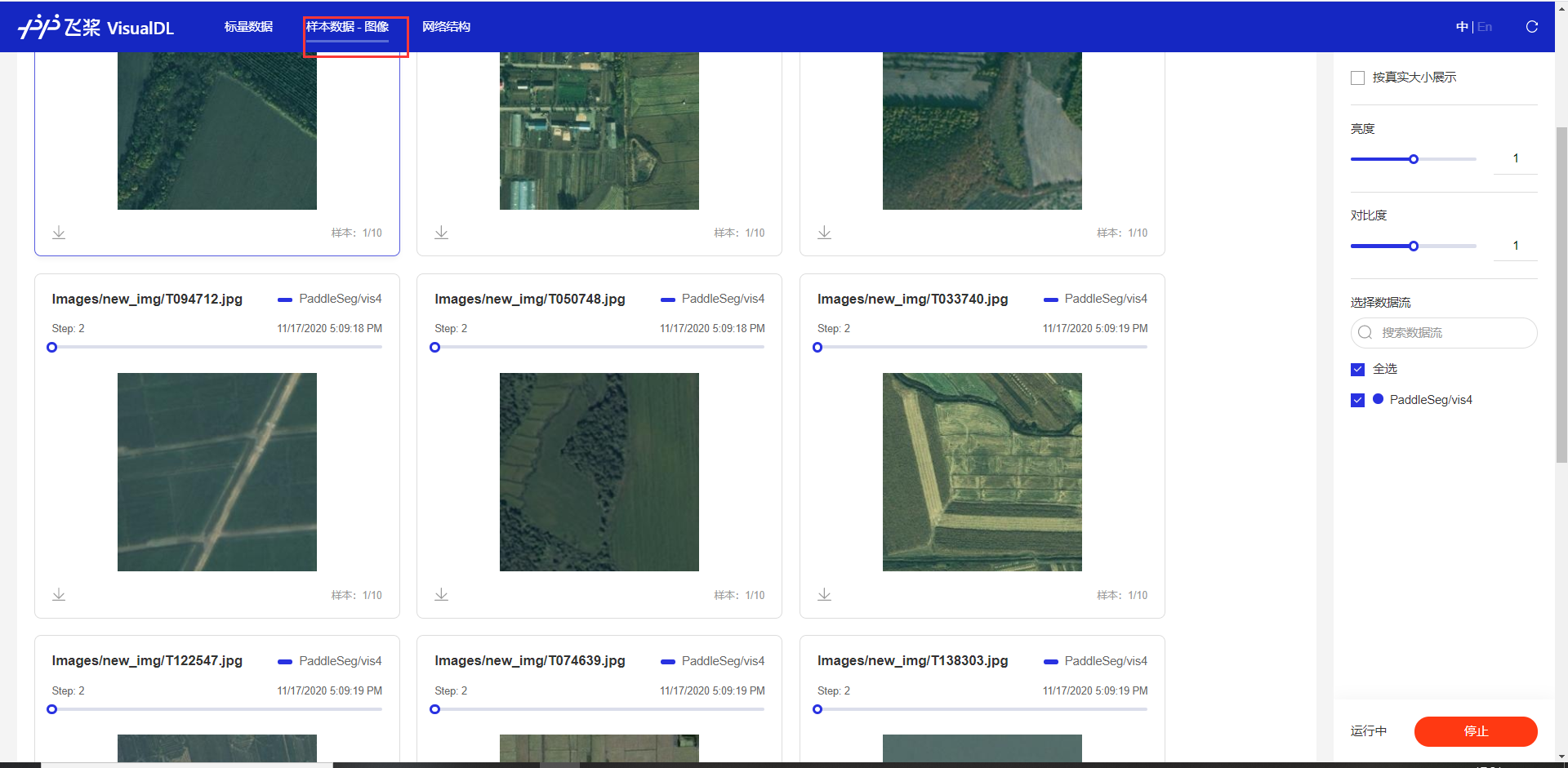This screenshot has width=1568, height=768.
Task: Click the Images/new_img/T122547.jpg title
Action: click(x=147, y=660)
